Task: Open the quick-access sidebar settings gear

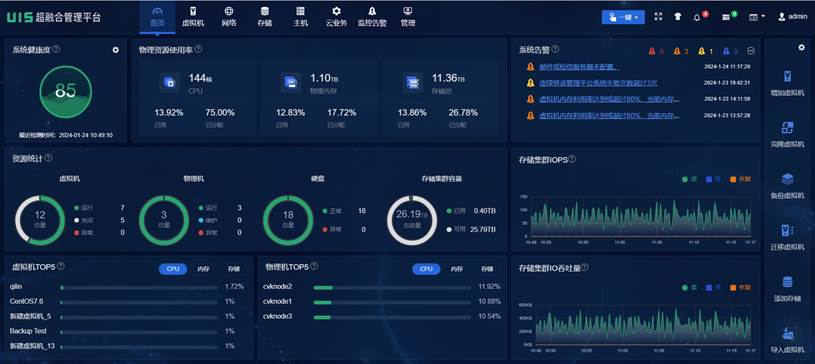Action: point(801,48)
